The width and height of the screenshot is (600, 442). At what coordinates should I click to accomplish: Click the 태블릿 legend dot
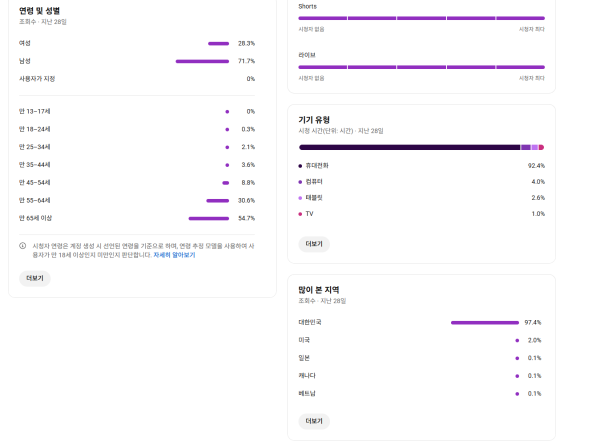pyautogui.click(x=300, y=198)
